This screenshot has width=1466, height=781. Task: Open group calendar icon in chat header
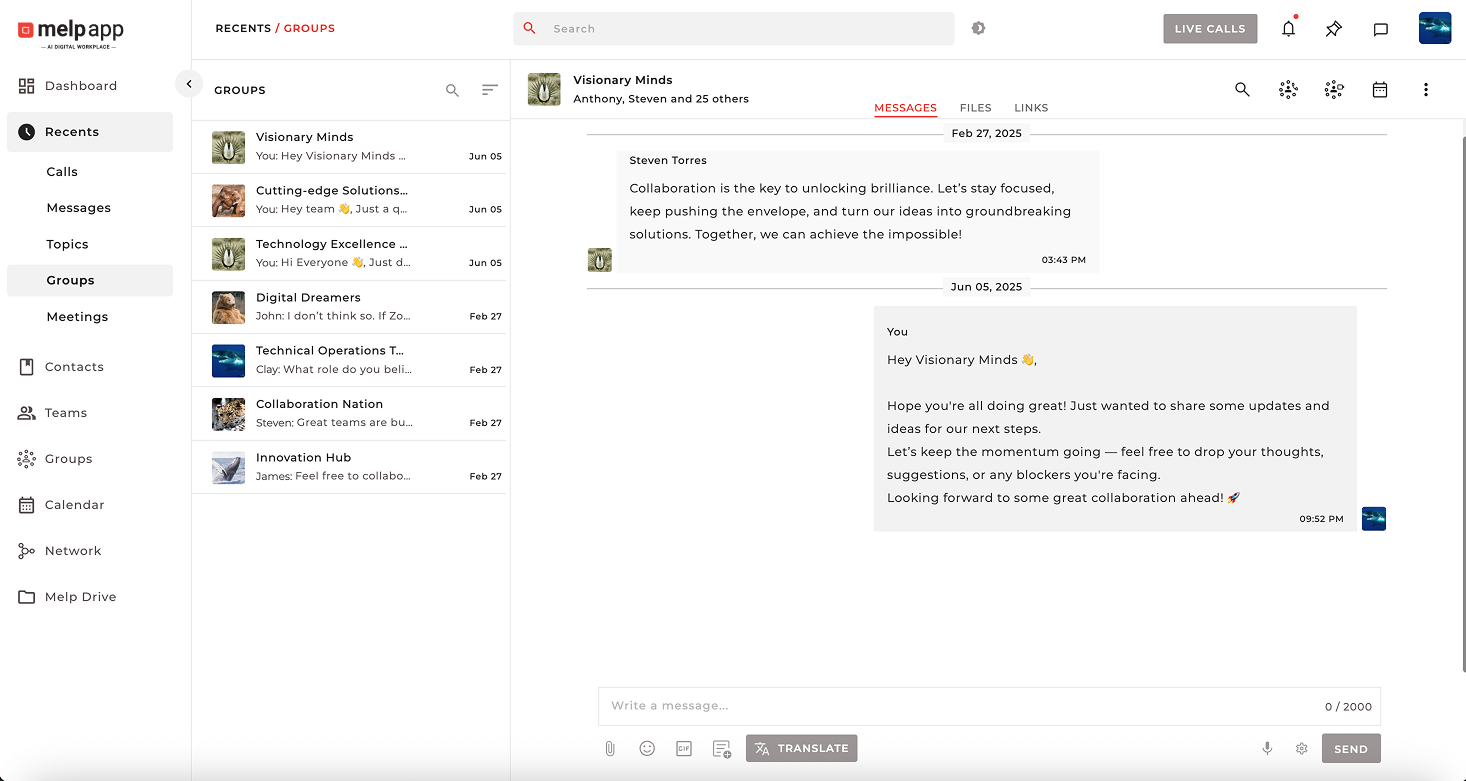point(1380,90)
